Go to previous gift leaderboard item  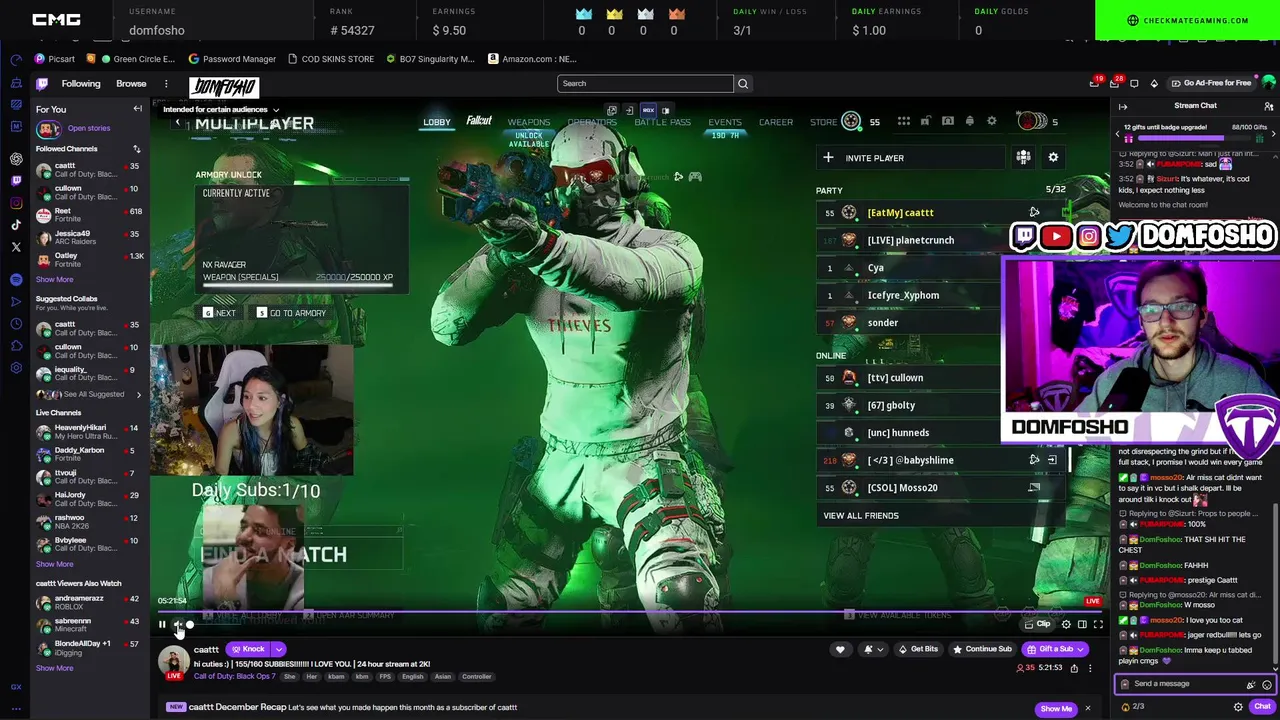coord(1118,134)
